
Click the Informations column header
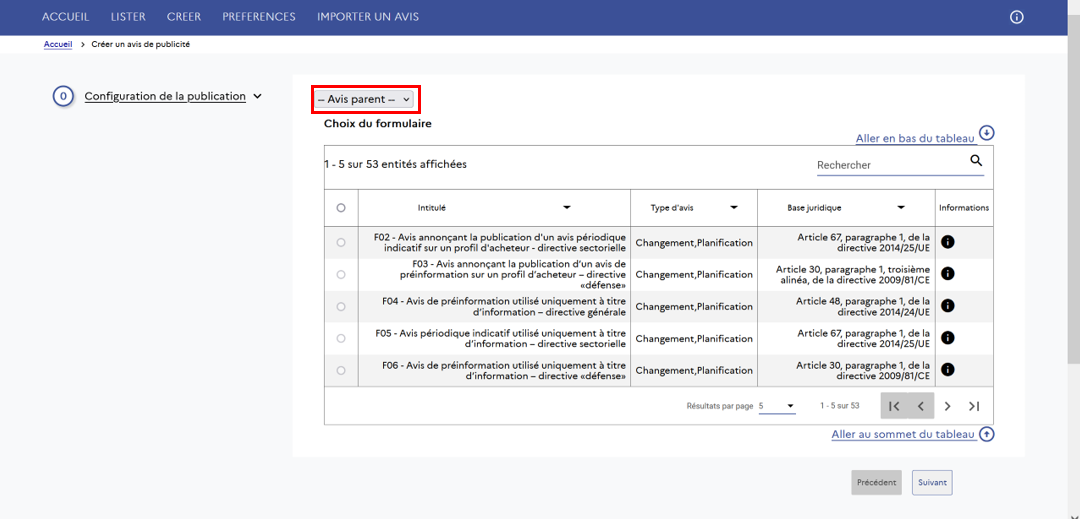[964, 207]
